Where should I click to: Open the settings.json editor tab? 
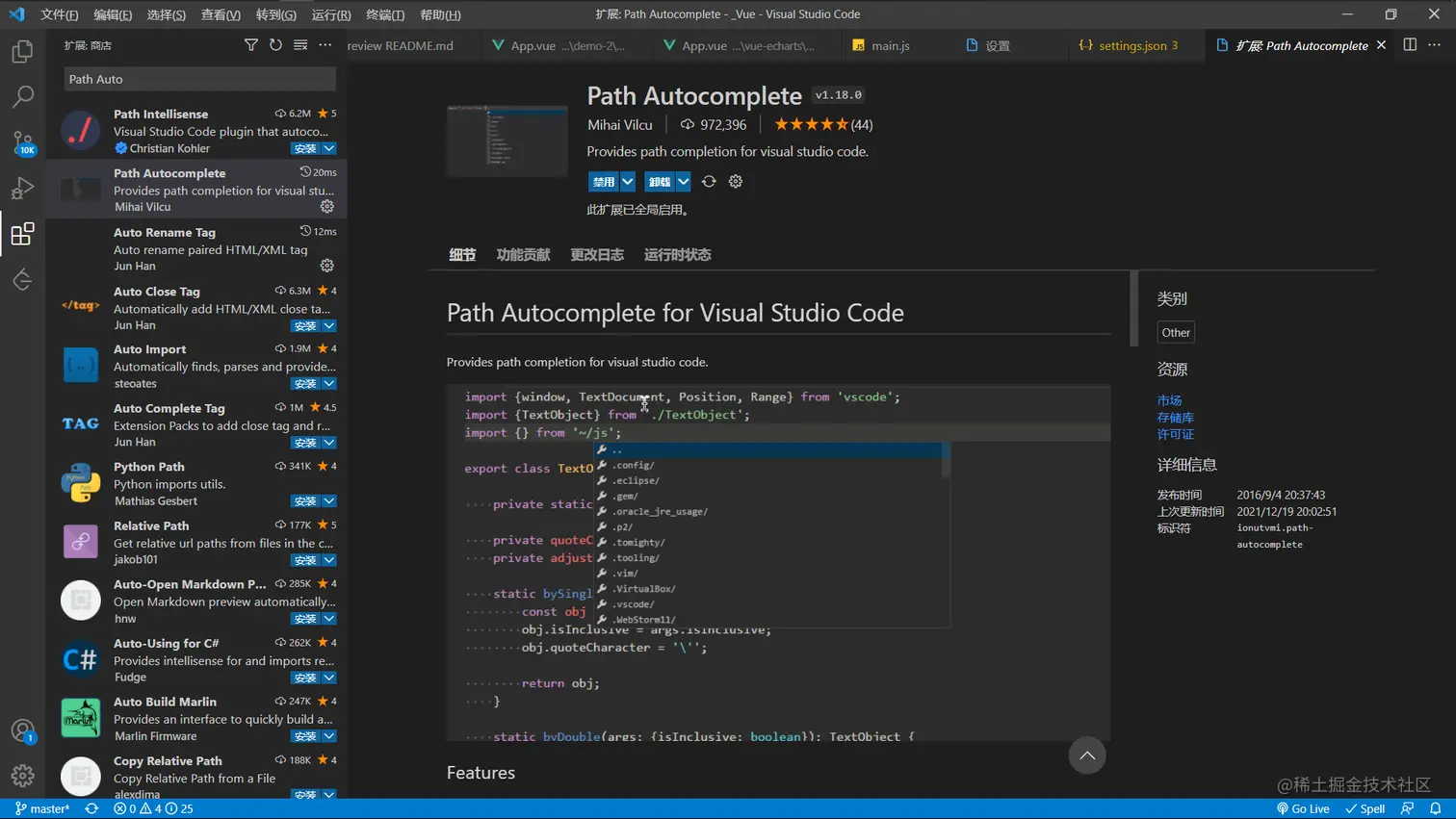1134,45
